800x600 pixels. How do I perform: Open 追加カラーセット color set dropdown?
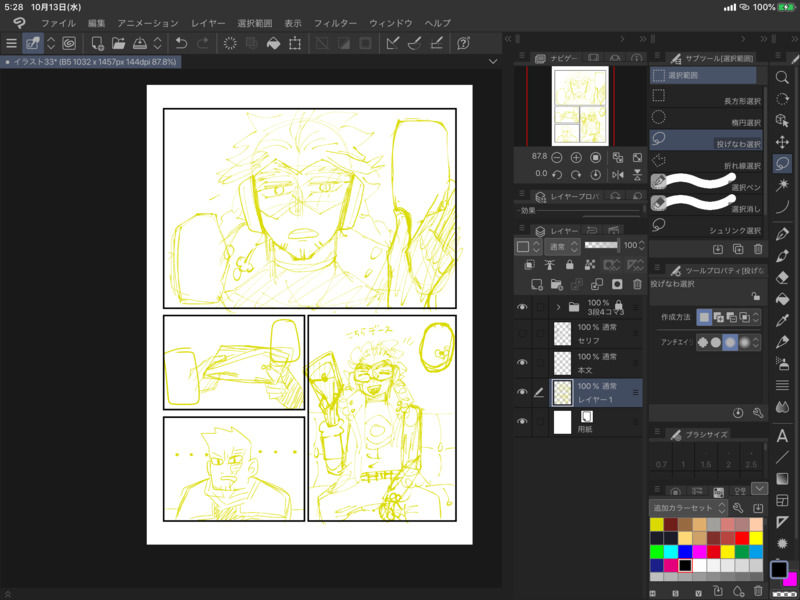point(689,508)
